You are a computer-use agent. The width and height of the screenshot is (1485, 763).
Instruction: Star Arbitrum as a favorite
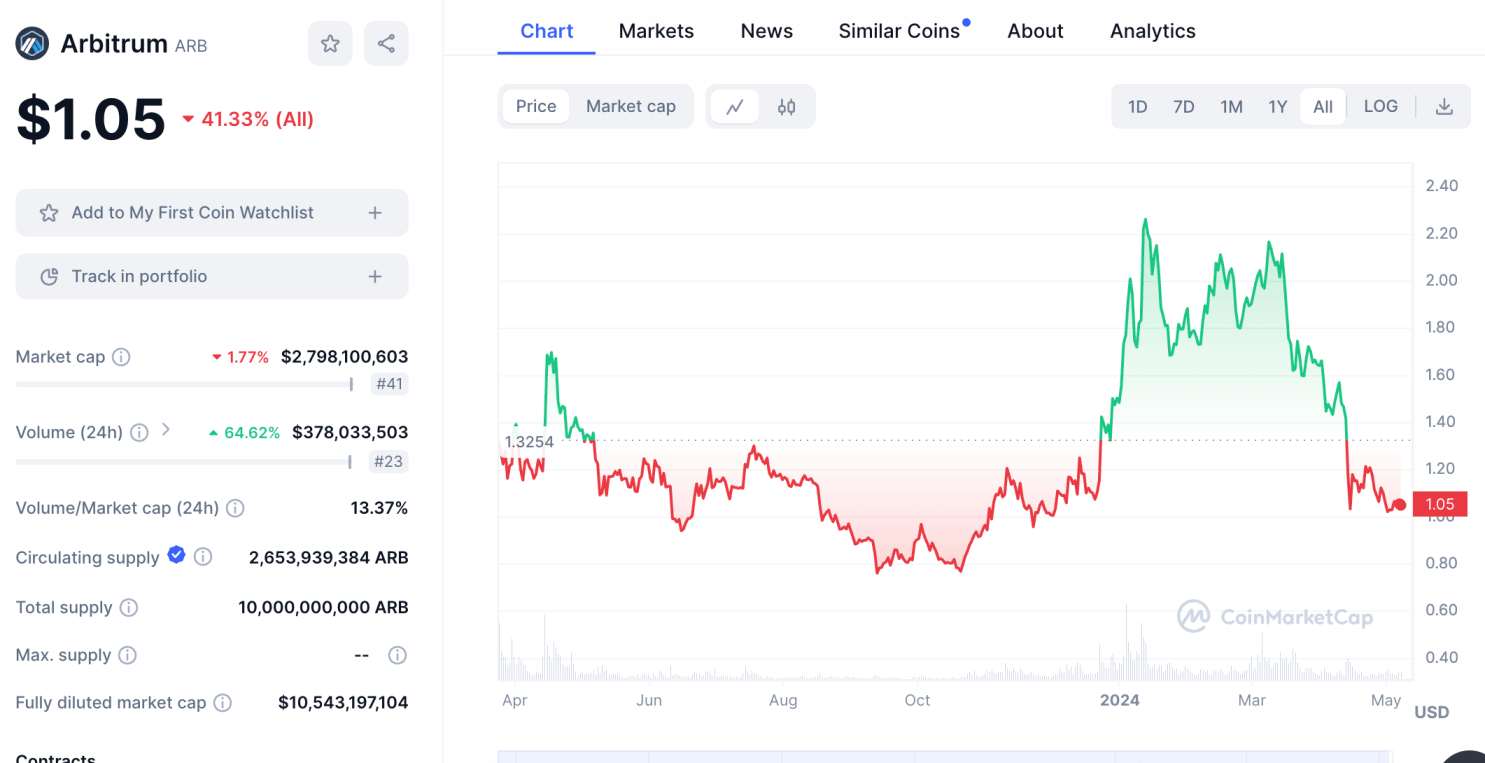coord(330,43)
